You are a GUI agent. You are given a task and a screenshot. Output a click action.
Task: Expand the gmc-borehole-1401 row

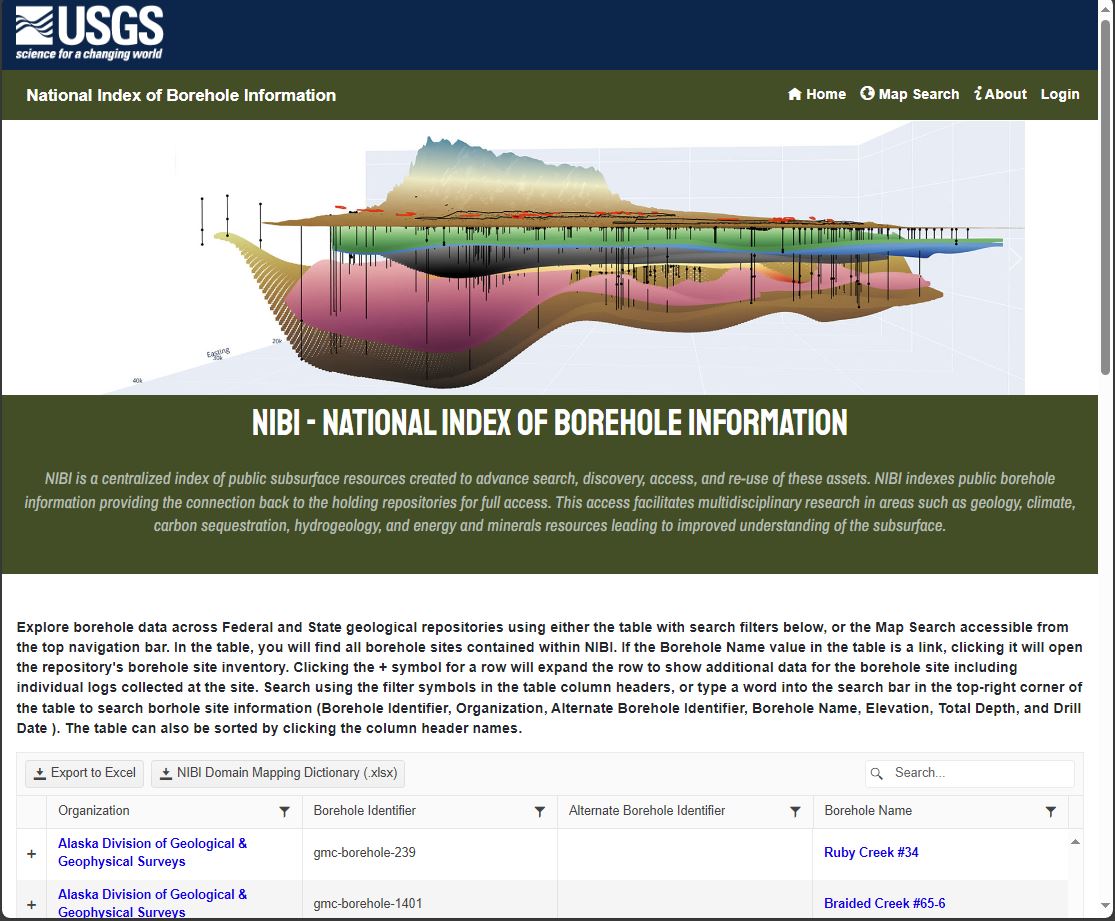click(x=31, y=905)
